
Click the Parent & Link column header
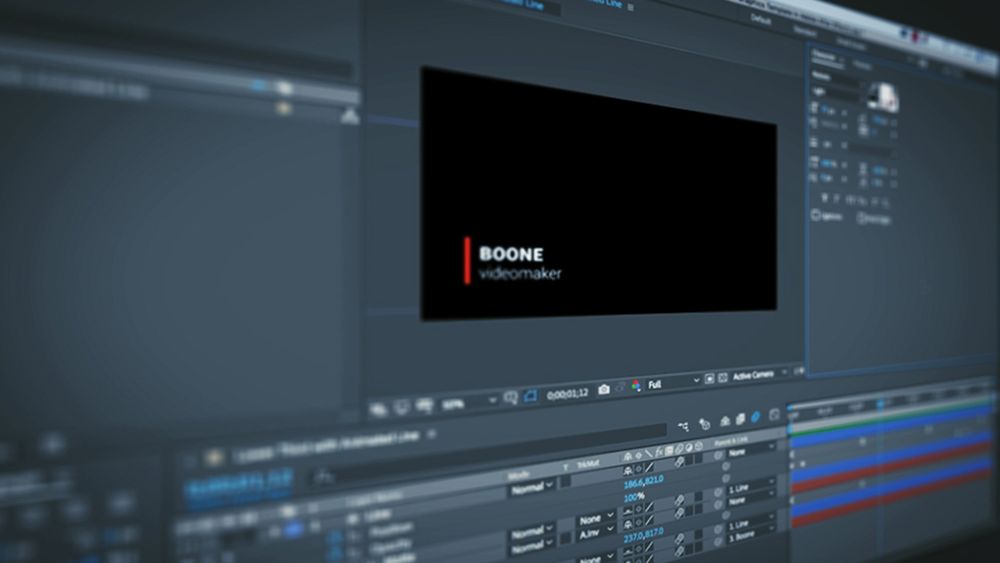click(731, 442)
